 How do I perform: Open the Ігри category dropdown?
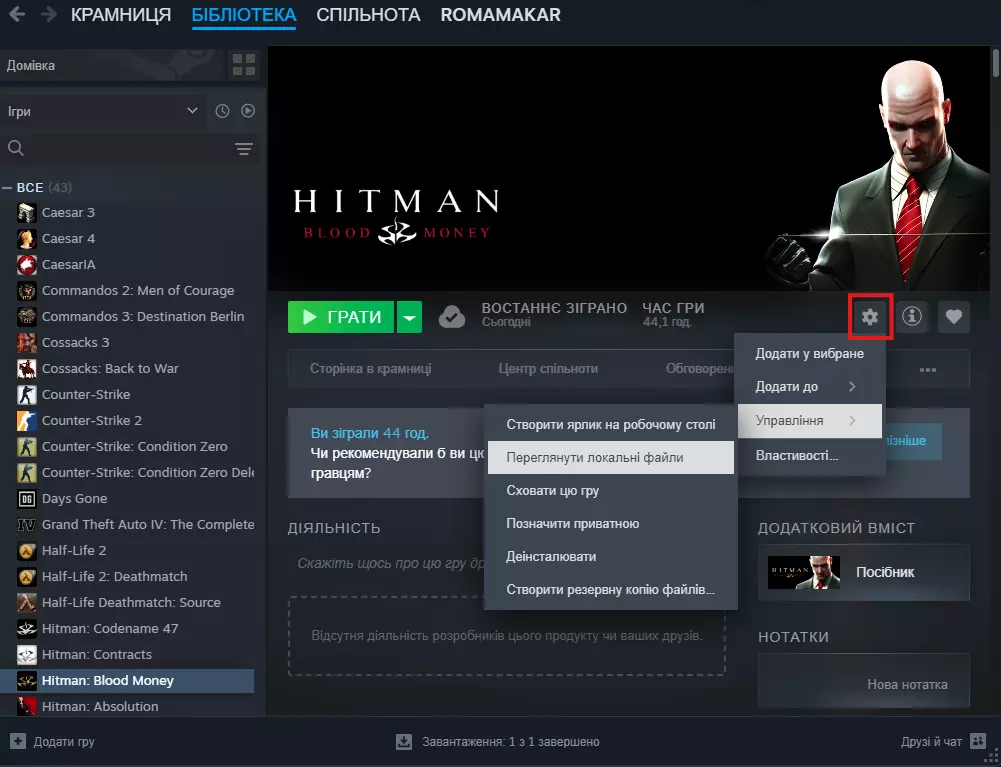pos(103,111)
